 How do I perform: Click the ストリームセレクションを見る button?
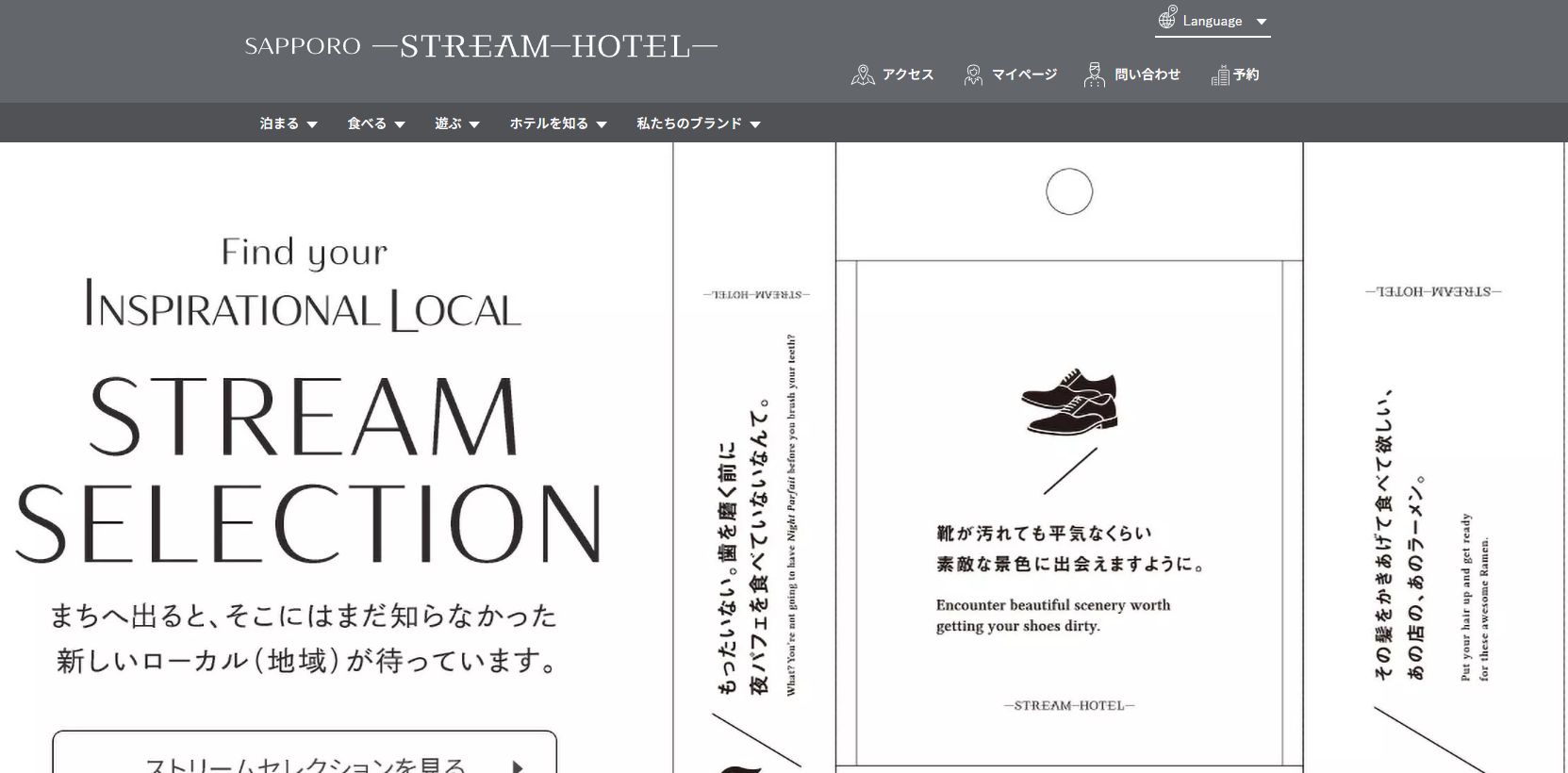point(305,752)
